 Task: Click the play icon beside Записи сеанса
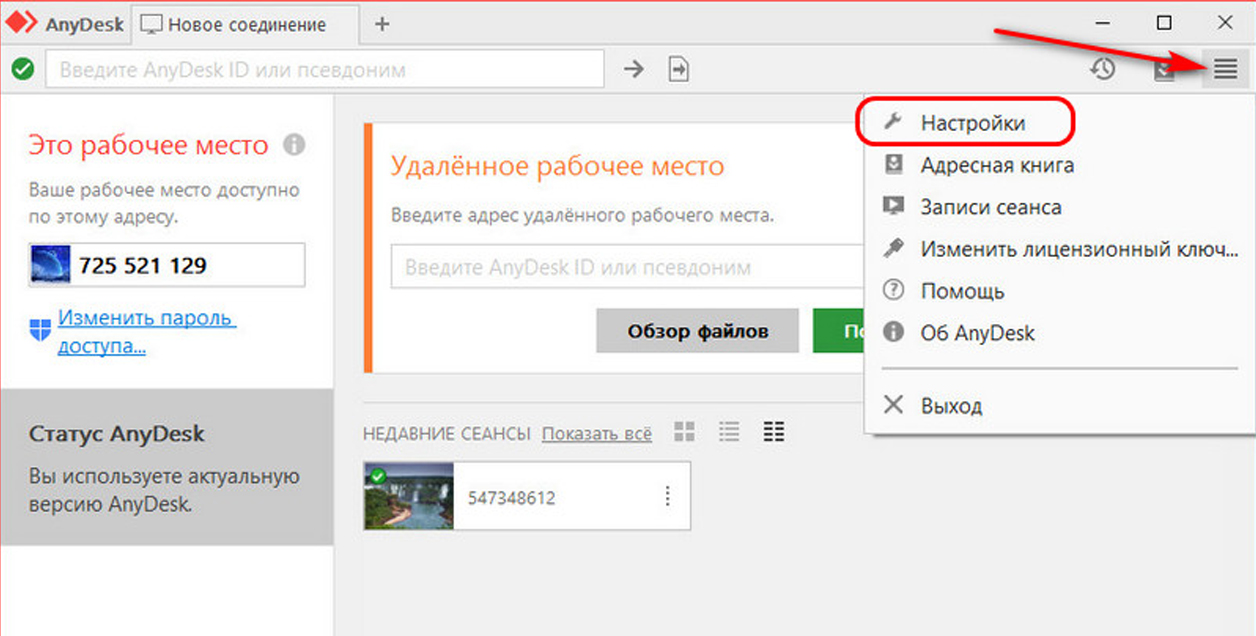(893, 206)
